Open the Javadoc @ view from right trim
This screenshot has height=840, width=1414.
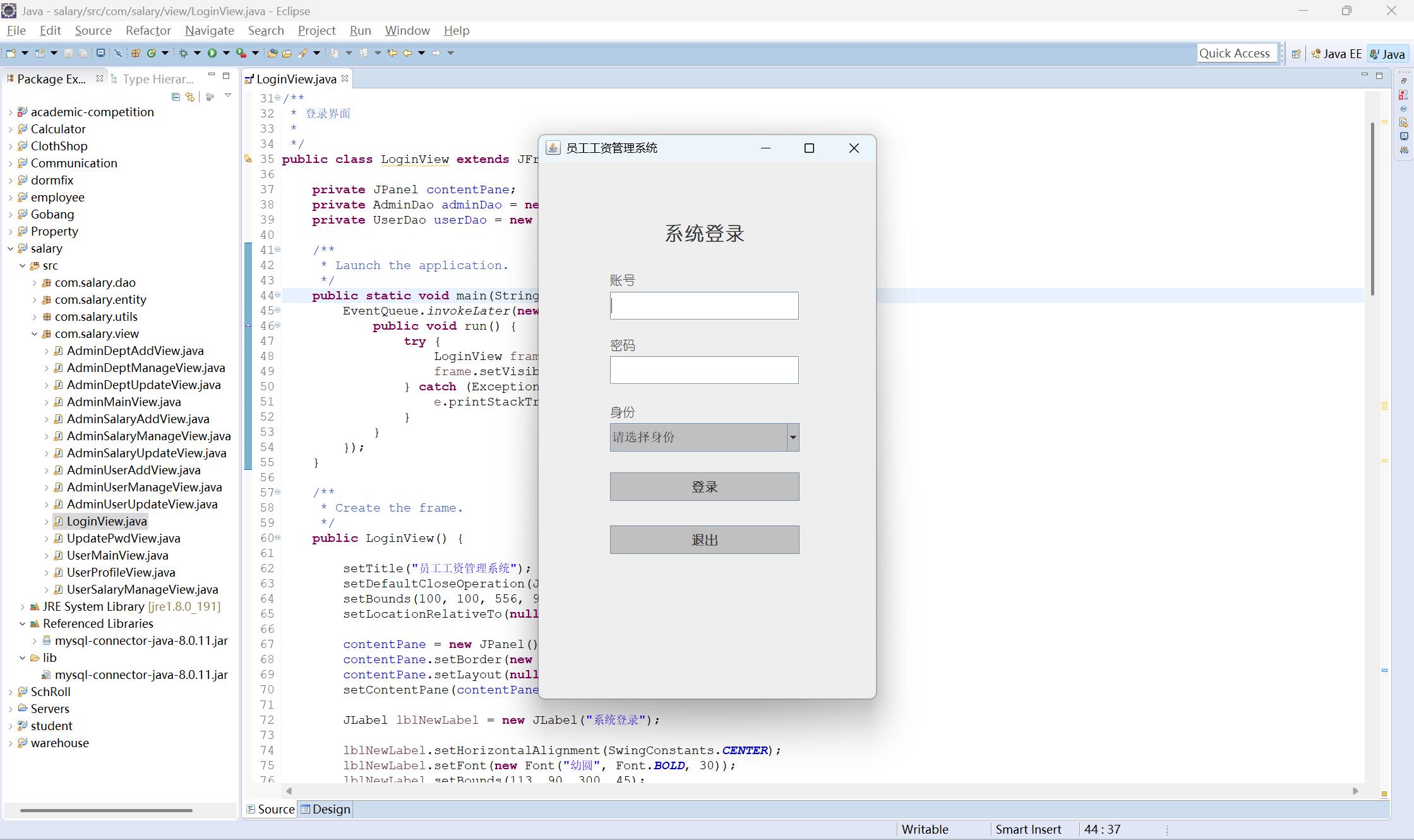(1403, 109)
